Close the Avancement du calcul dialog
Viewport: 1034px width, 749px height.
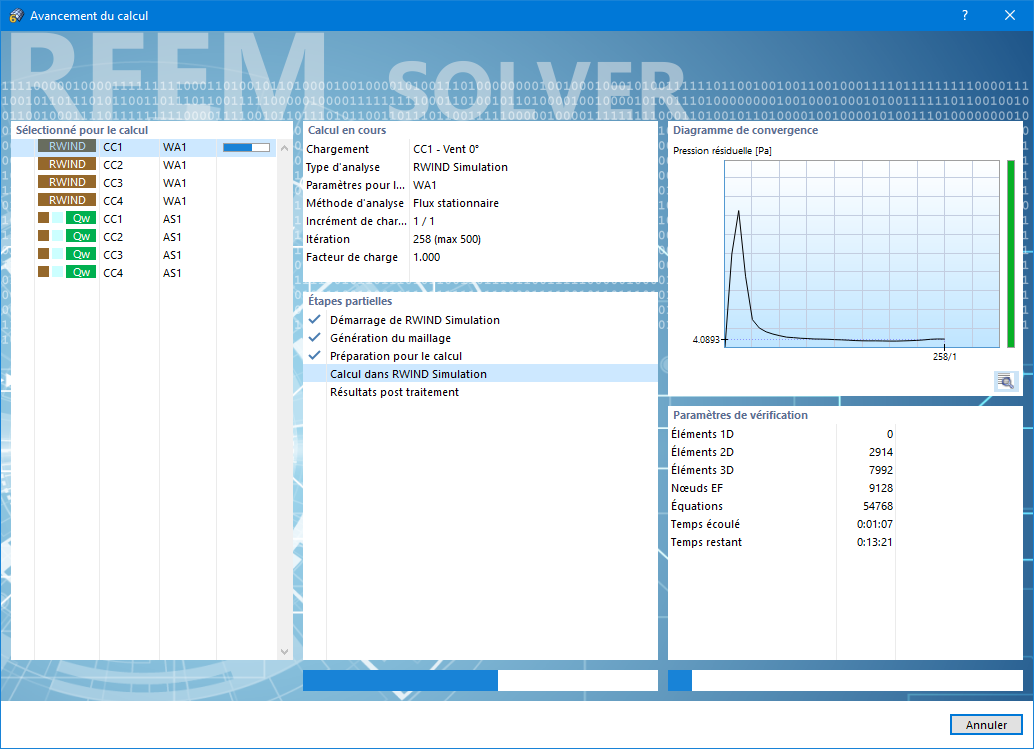point(1010,15)
